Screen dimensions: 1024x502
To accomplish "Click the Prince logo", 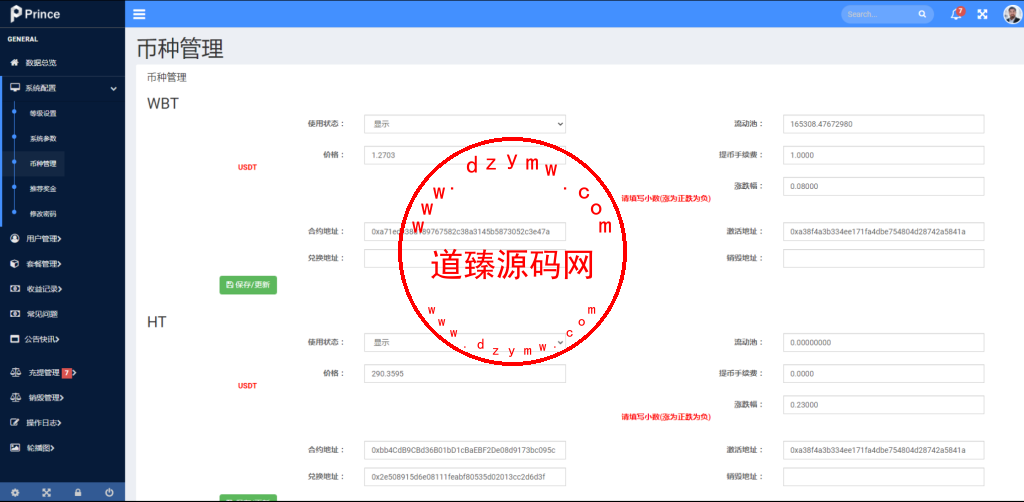I will tap(35, 14).
